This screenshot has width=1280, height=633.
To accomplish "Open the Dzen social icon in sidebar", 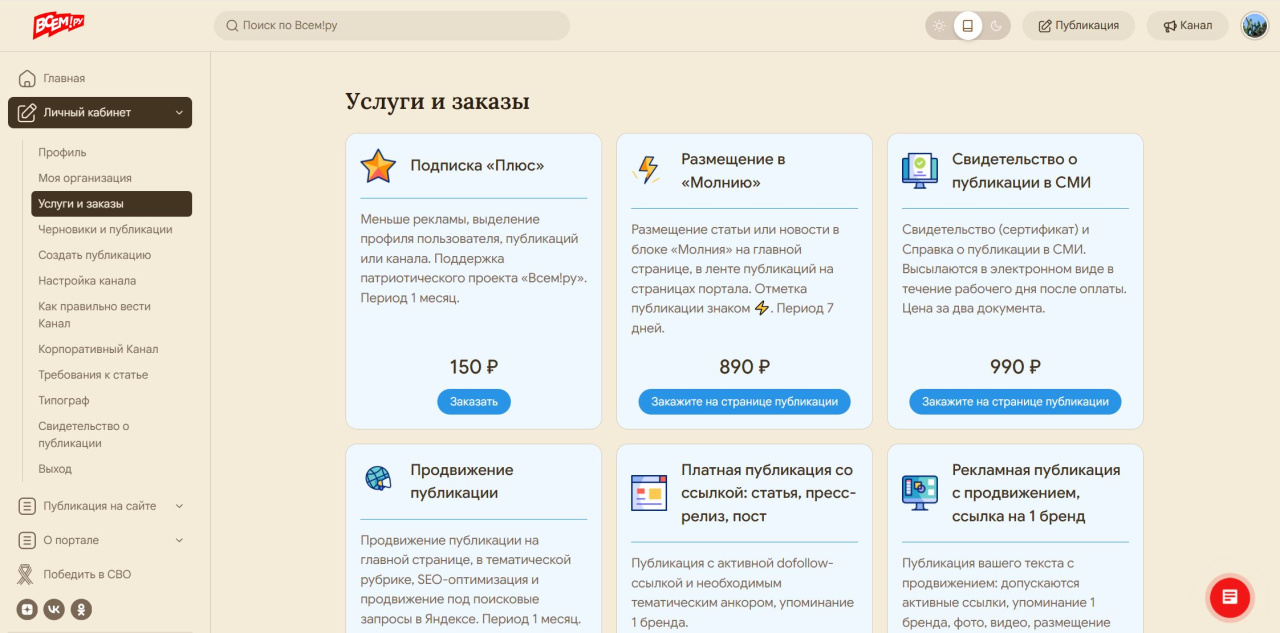I will (27, 608).
